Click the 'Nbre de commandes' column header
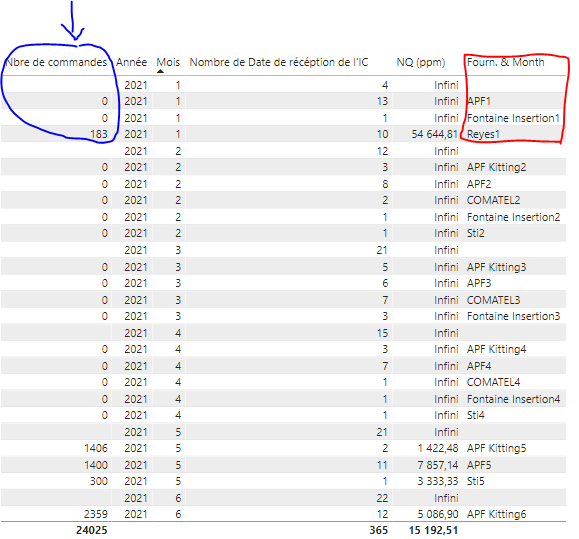This screenshot has width=579, height=539. click(56, 62)
